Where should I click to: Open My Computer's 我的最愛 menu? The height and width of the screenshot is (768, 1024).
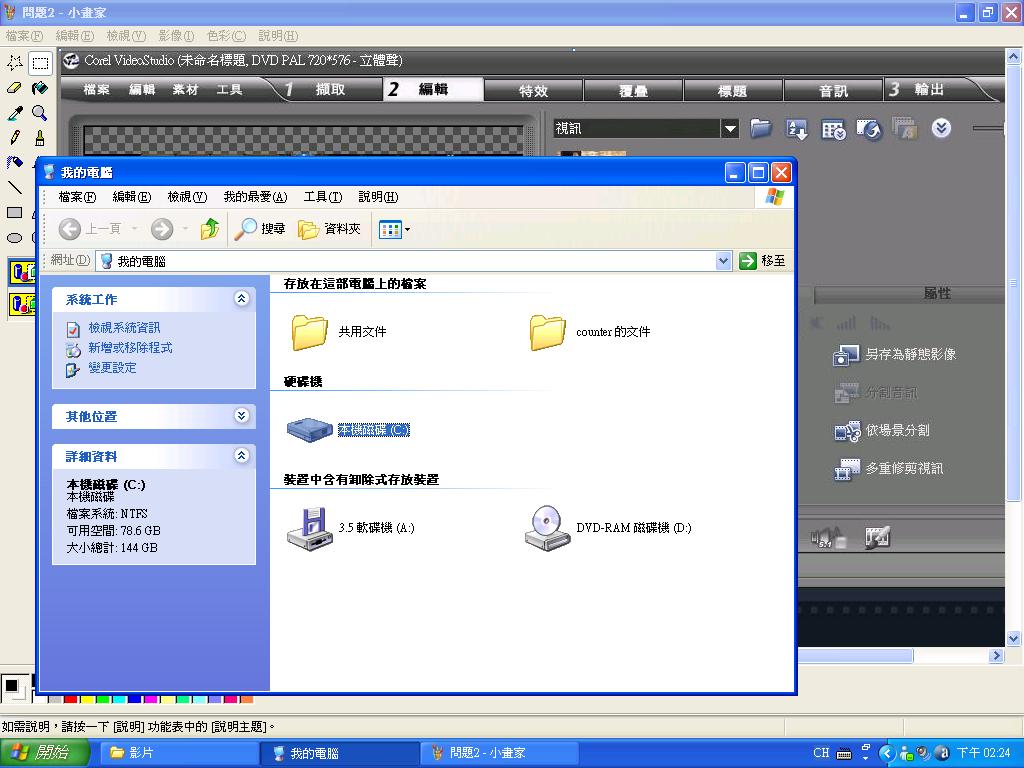pos(255,197)
